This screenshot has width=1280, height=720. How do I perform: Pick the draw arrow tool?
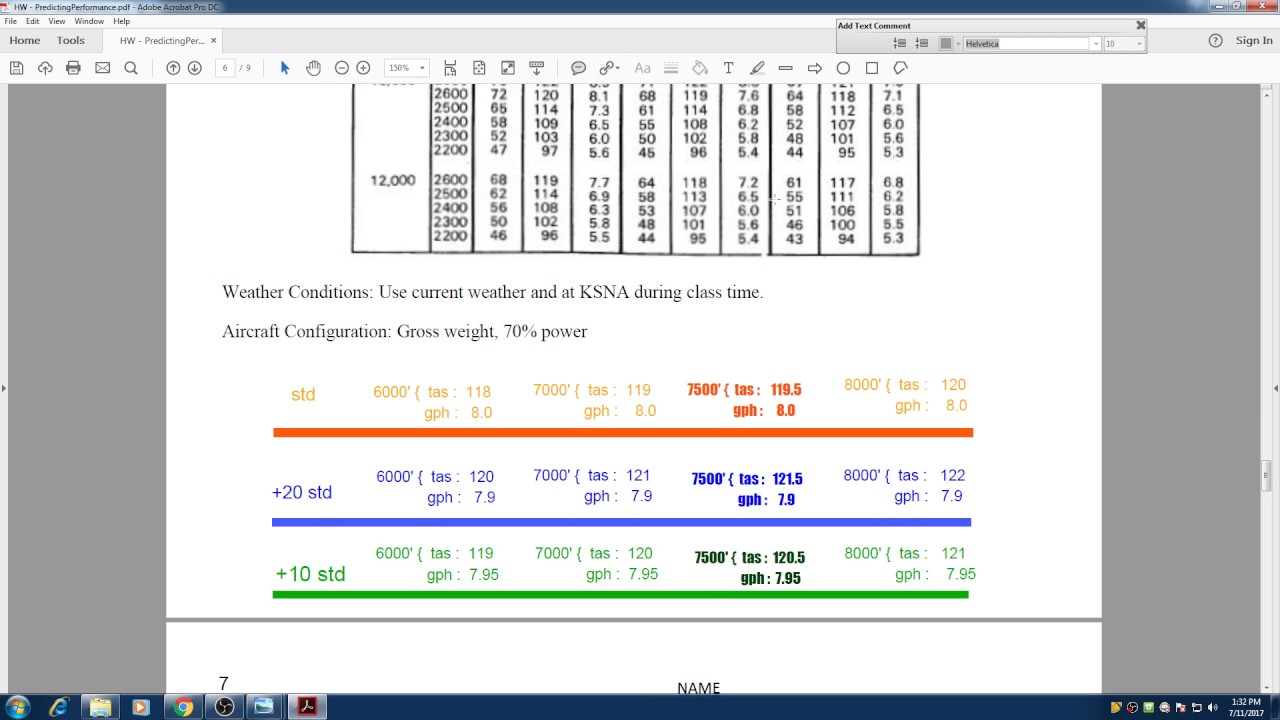(815, 68)
